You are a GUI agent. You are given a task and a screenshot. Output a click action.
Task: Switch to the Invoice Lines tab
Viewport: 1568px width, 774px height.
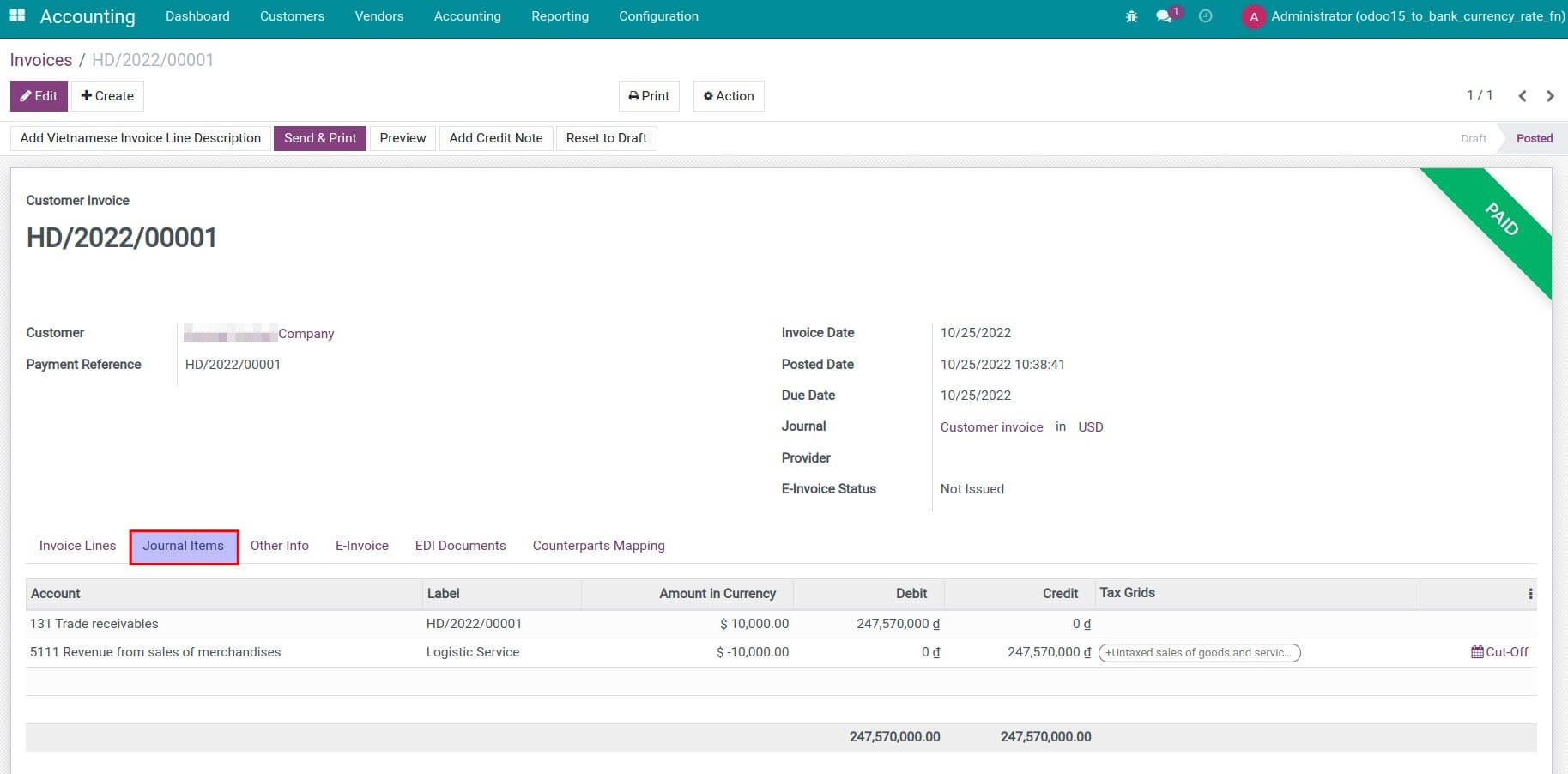pyautogui.click(x=77, y=546)
